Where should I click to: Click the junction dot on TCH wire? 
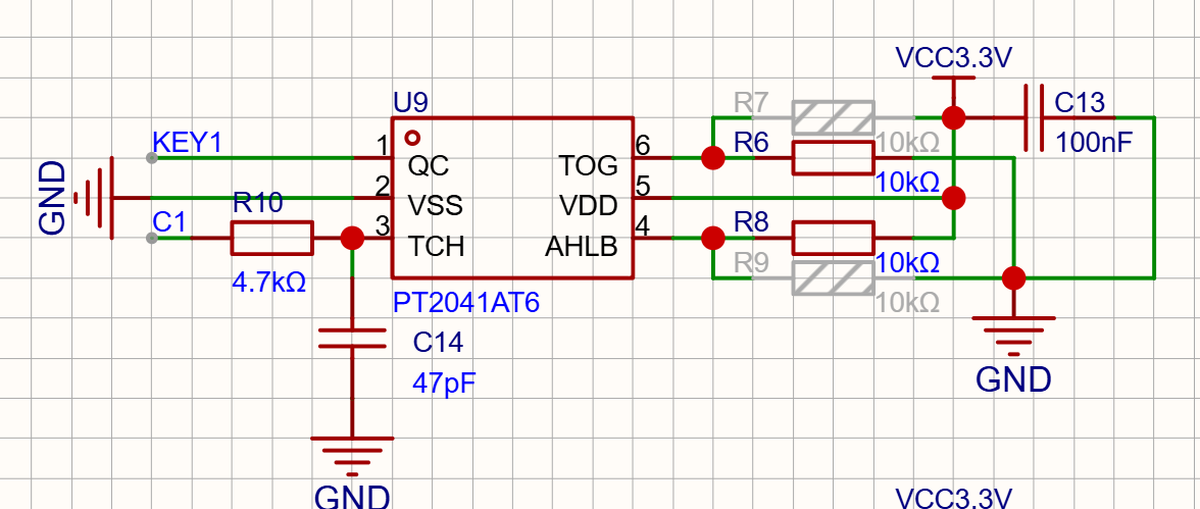tap(352, 238)
